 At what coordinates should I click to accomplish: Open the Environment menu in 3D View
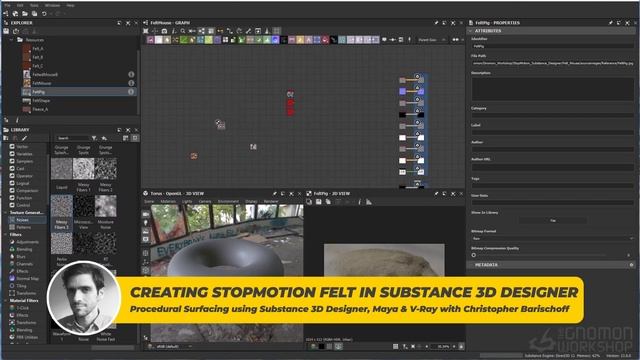click(x=228, y=202)
